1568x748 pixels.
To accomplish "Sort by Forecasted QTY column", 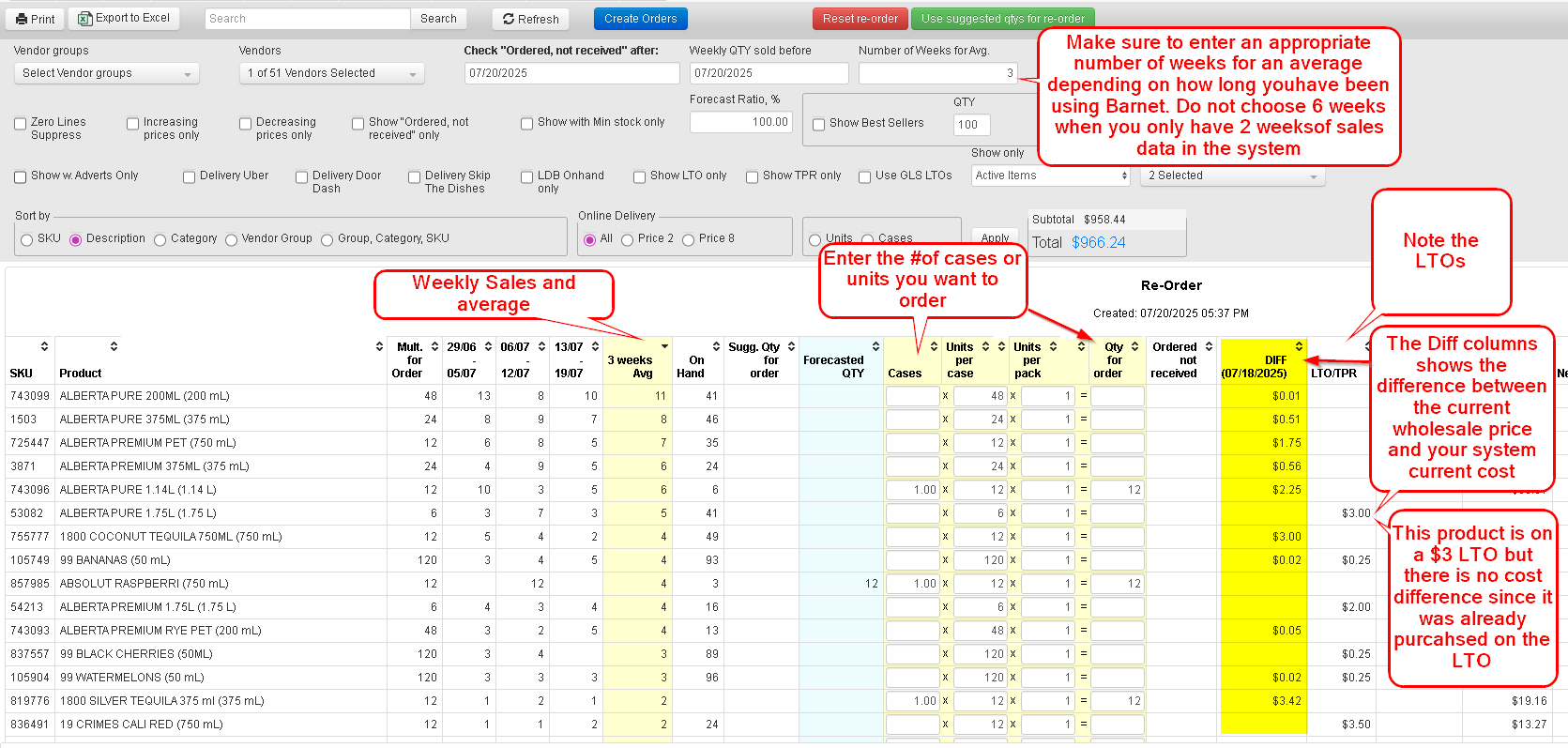I will point(875,346).
